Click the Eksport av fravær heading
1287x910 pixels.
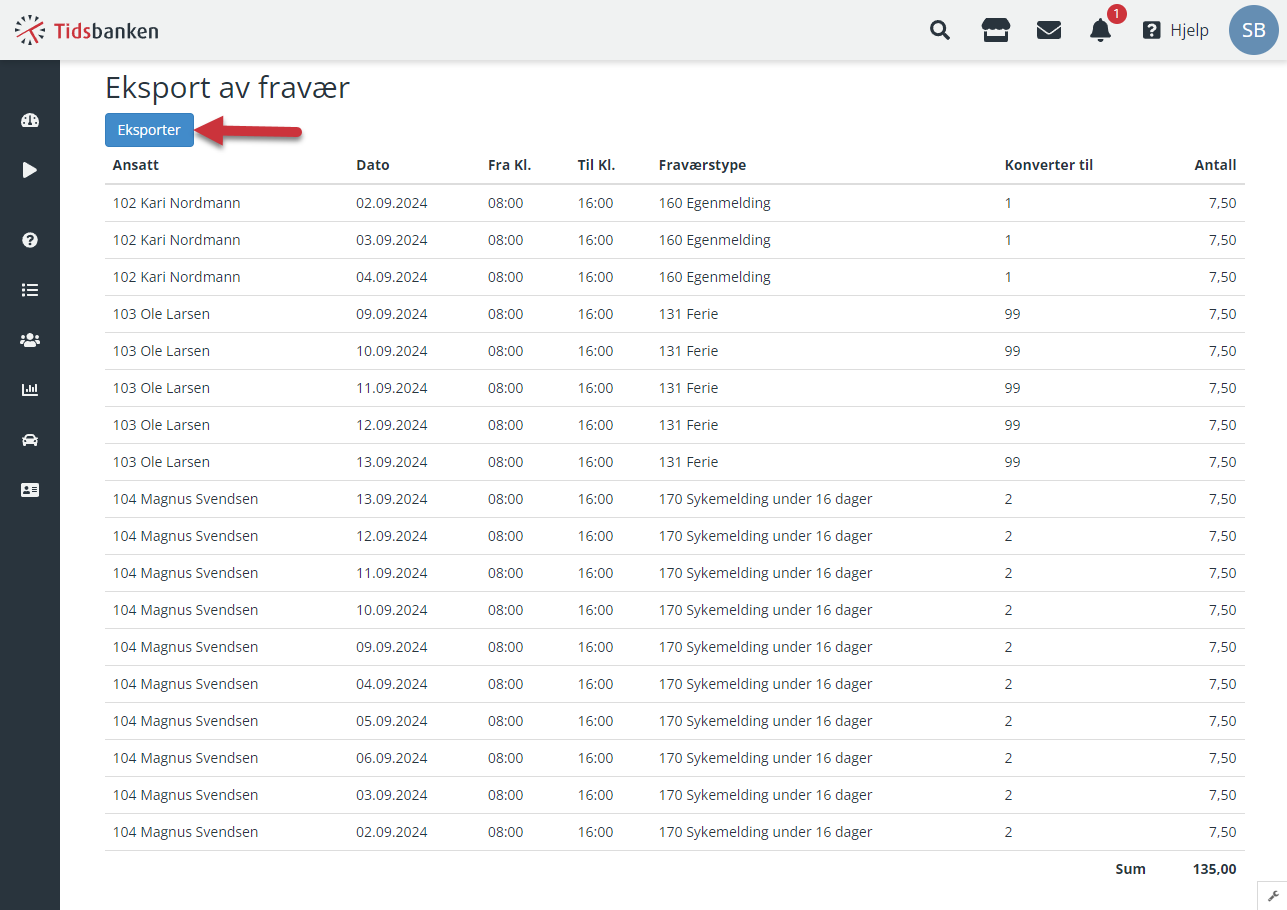coord(227,88)
